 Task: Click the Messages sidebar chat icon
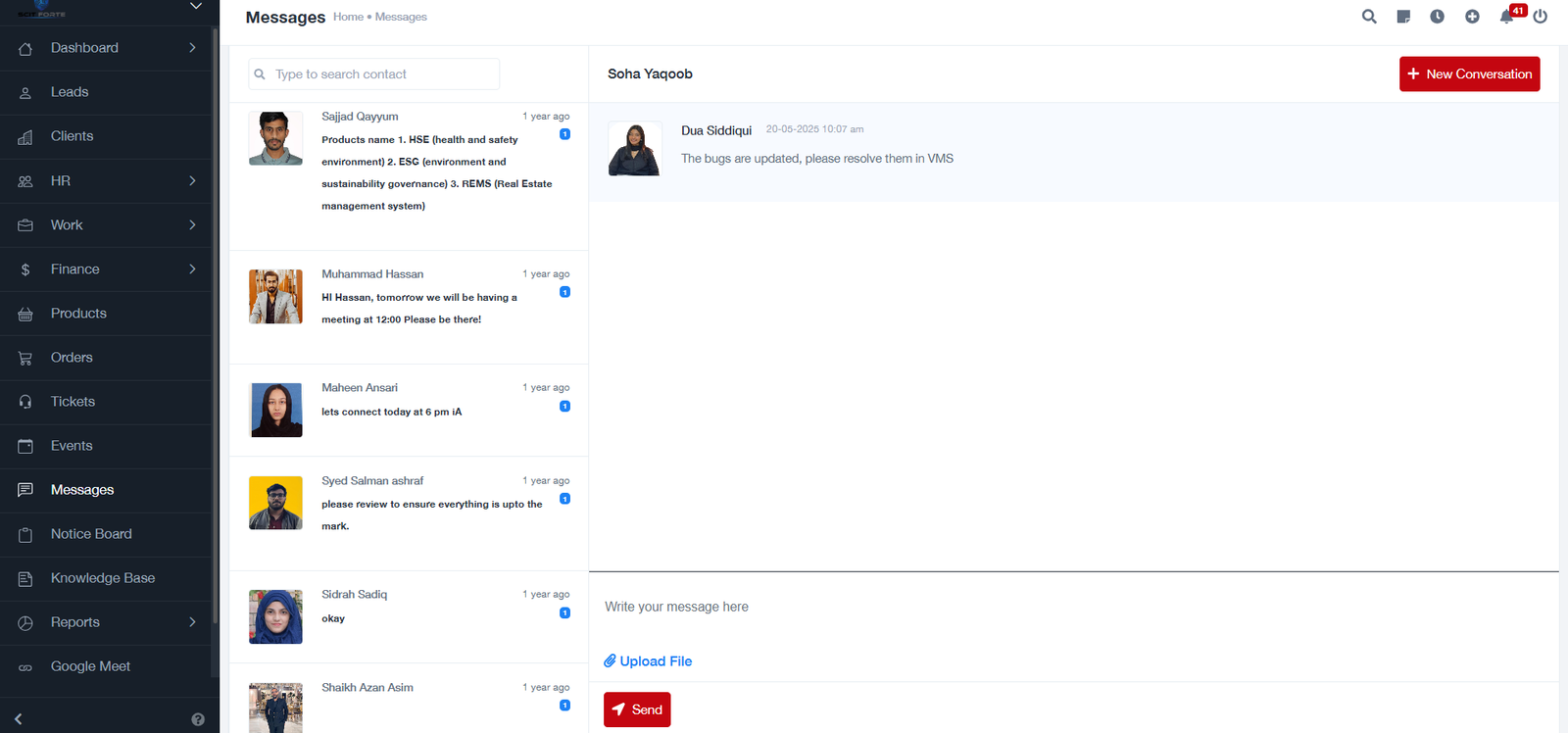pos(25,490)
